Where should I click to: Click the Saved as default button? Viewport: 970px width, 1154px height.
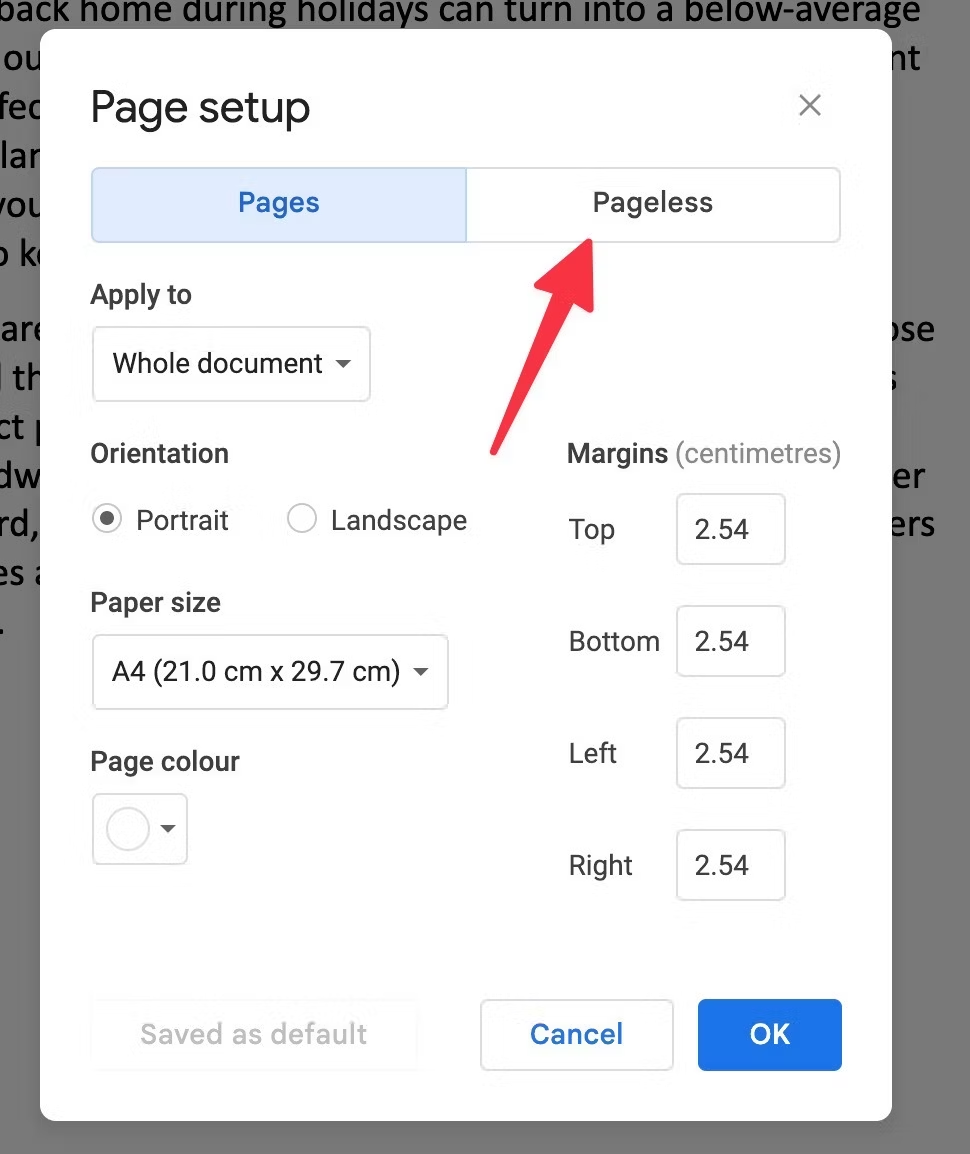point(253,1034)
